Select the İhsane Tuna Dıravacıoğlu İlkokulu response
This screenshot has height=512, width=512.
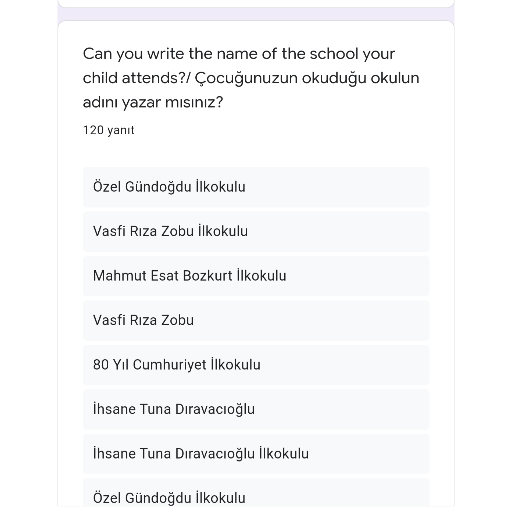(256, 454)
